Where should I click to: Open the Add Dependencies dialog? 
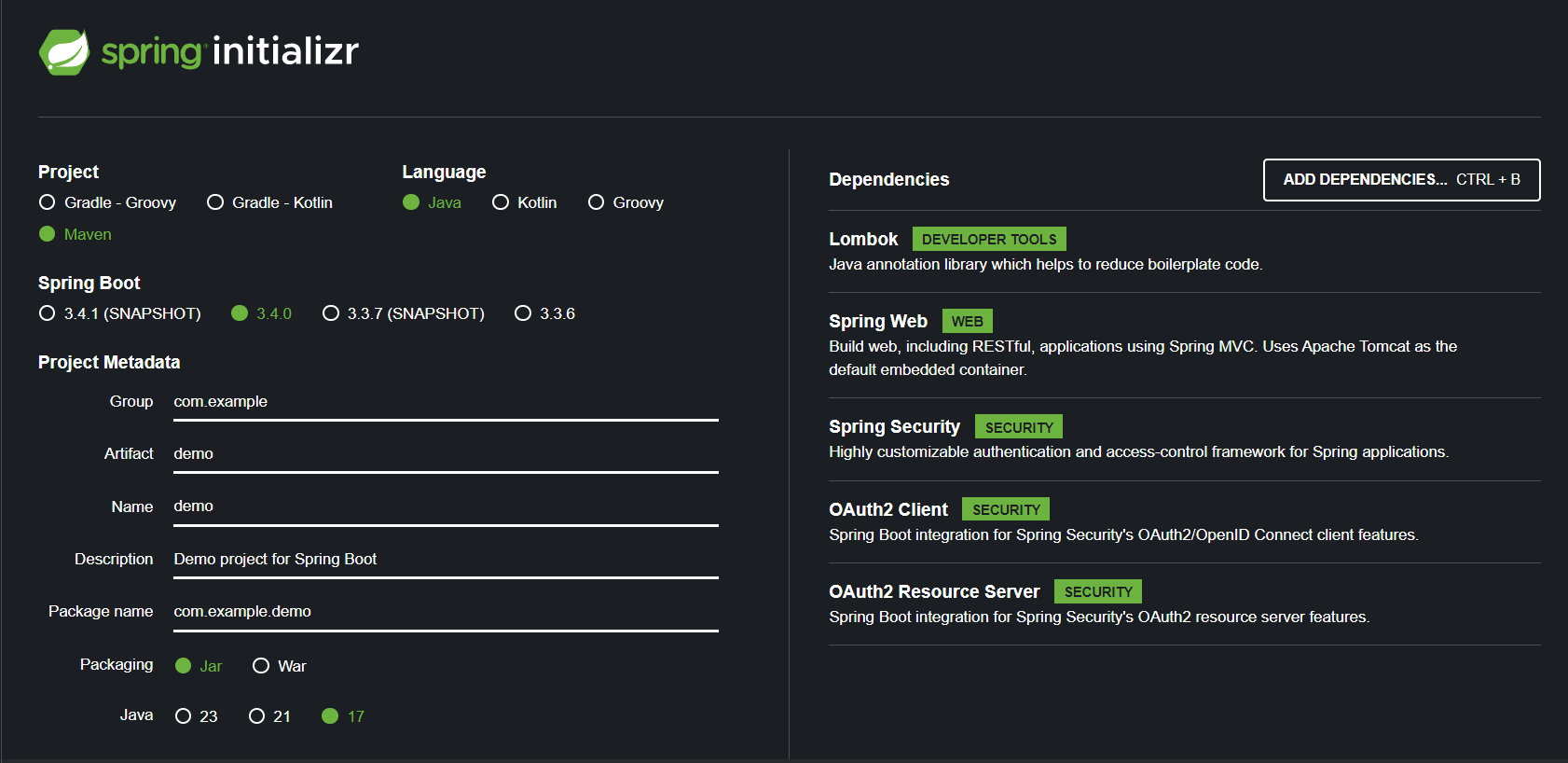tap(1401, 180)
